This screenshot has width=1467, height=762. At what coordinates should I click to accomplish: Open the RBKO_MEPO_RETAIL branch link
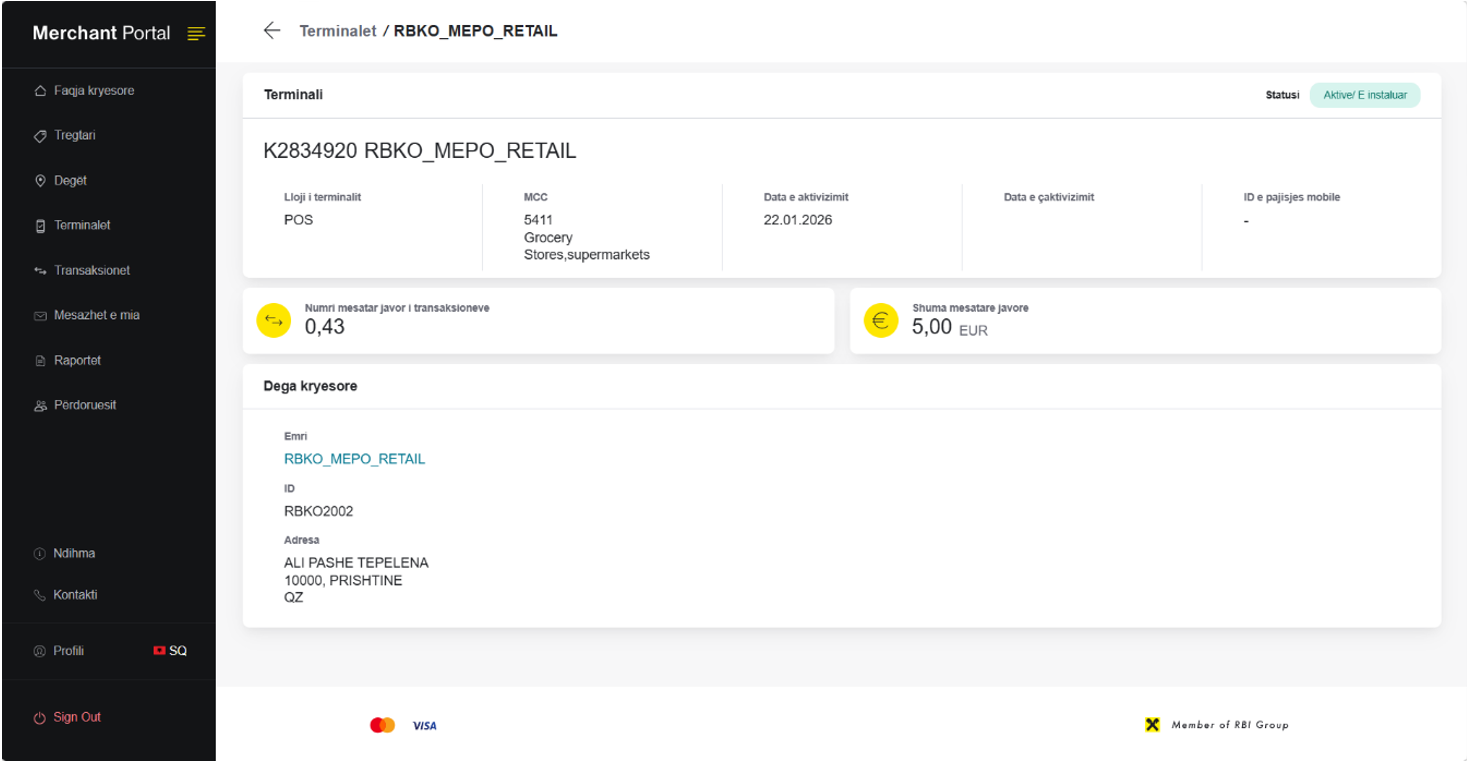(355, 459)
